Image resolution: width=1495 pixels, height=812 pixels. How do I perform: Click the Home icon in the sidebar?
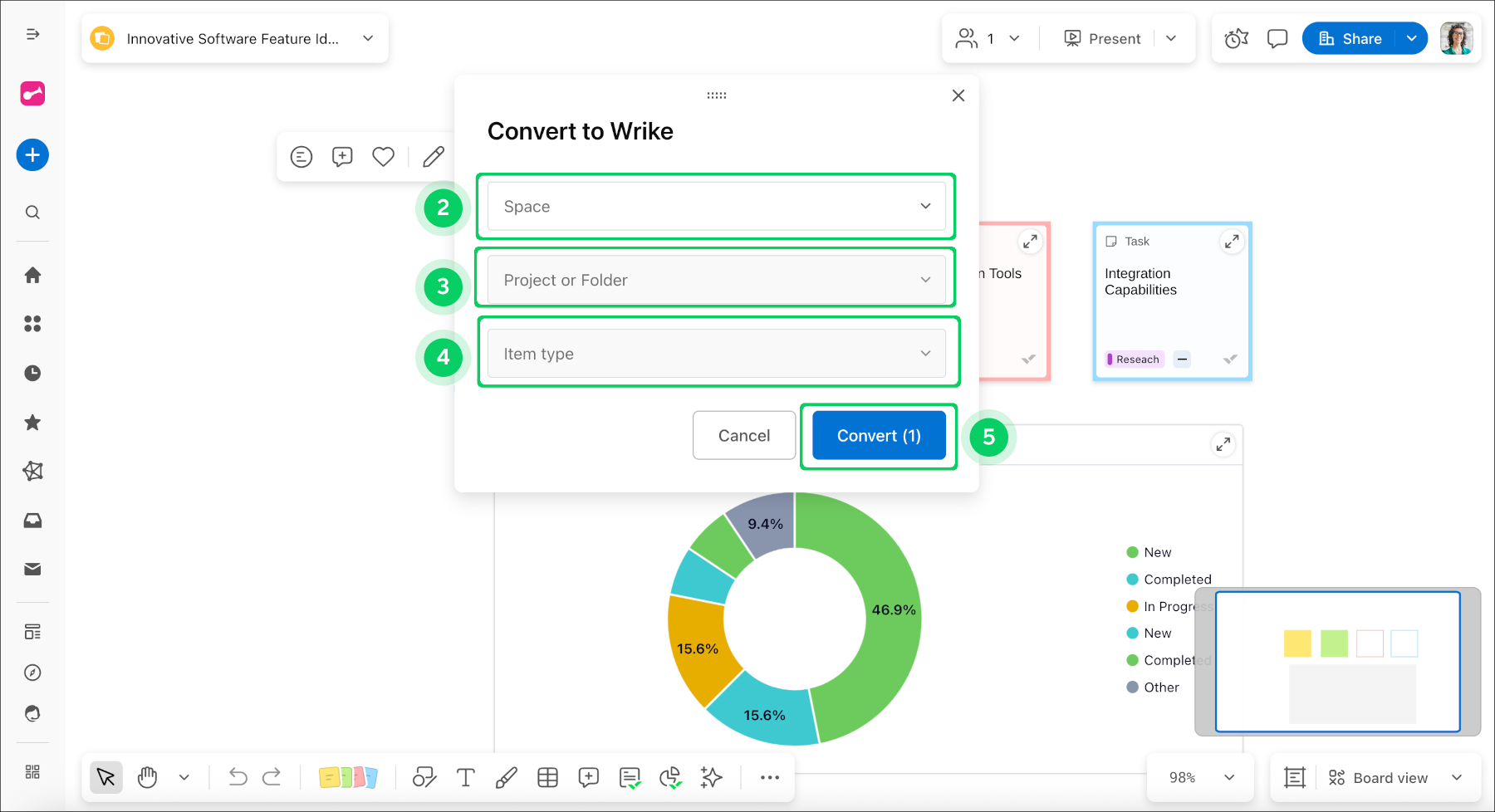[x=32, y=275]
